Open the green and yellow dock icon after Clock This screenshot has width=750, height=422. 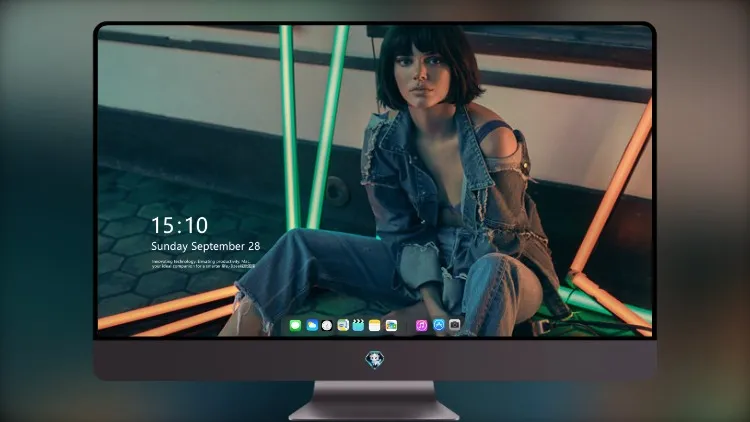coord(343,325)
